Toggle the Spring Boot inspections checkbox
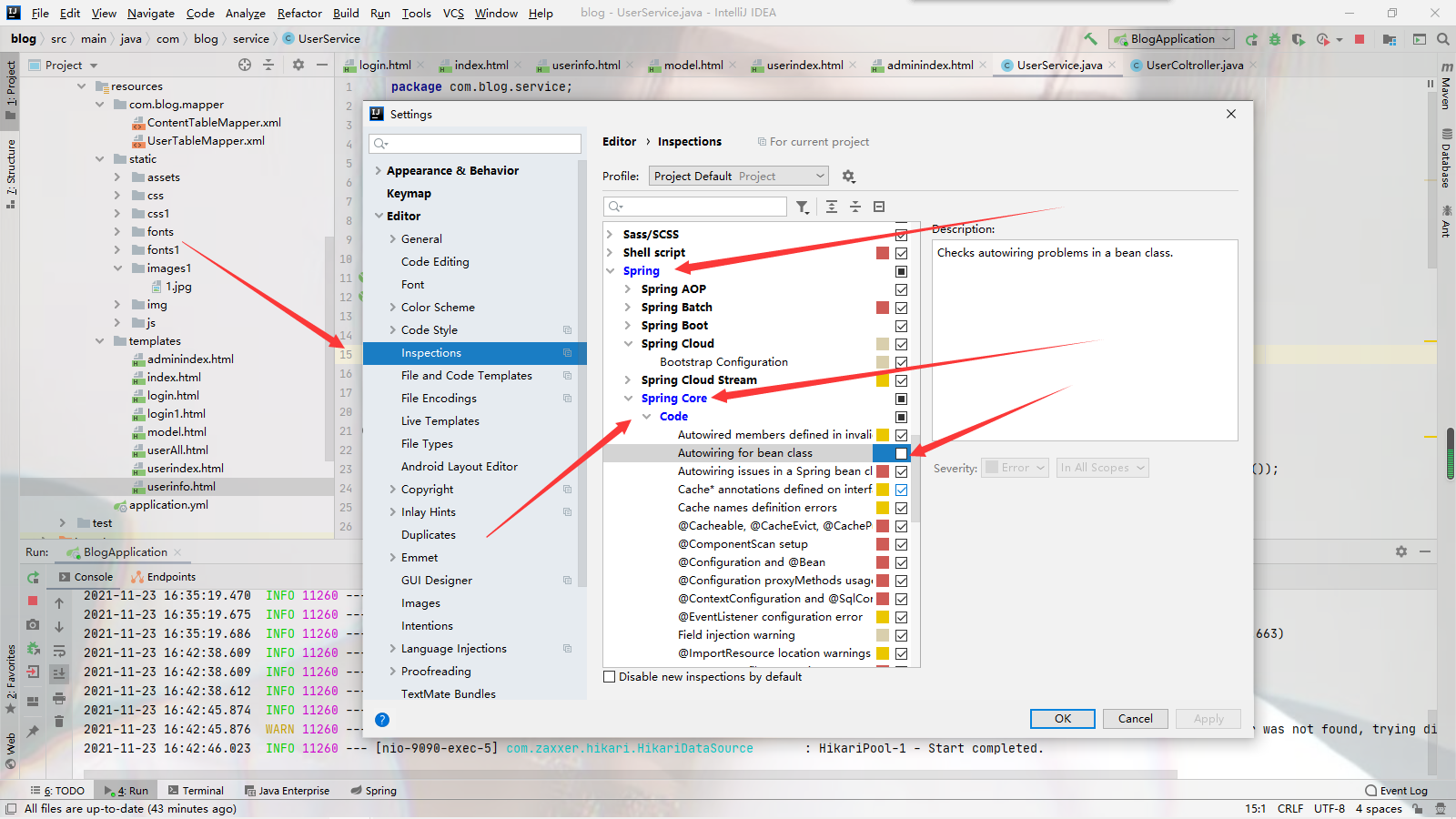The height and width of the screenshot is (819, 1456). (902, 326)
